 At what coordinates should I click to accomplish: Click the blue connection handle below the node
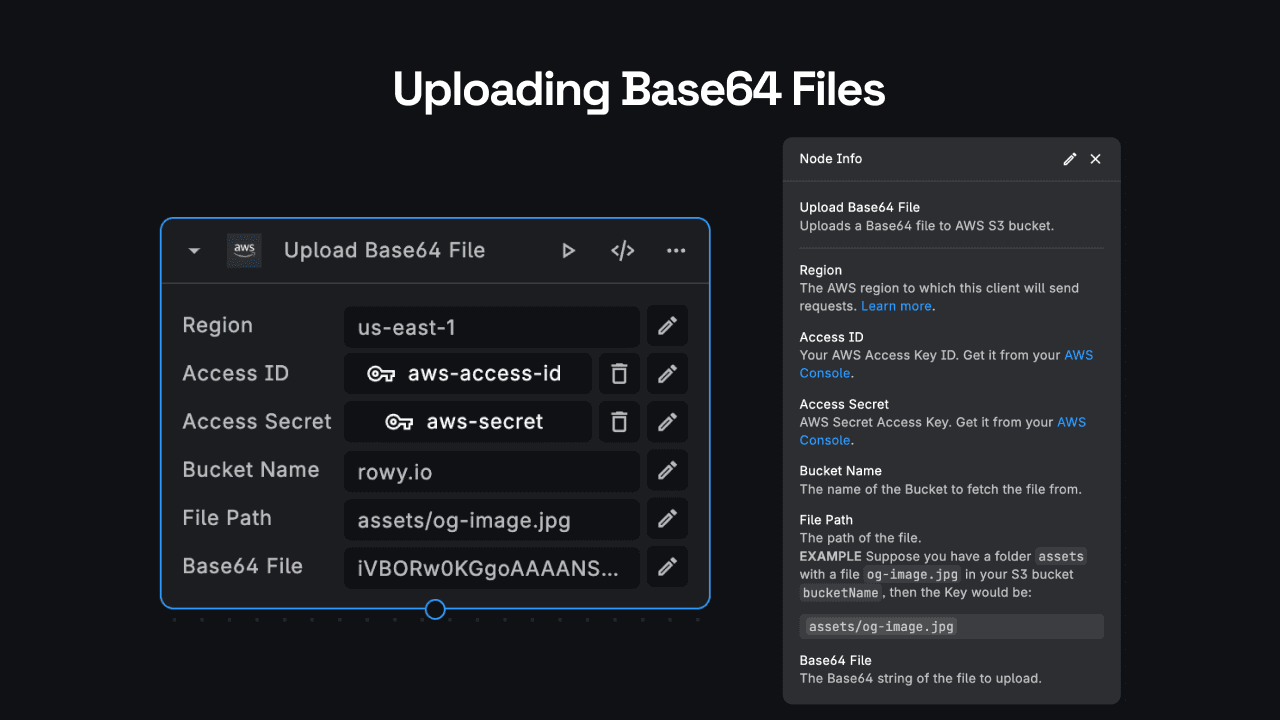(x=435, y=609)
